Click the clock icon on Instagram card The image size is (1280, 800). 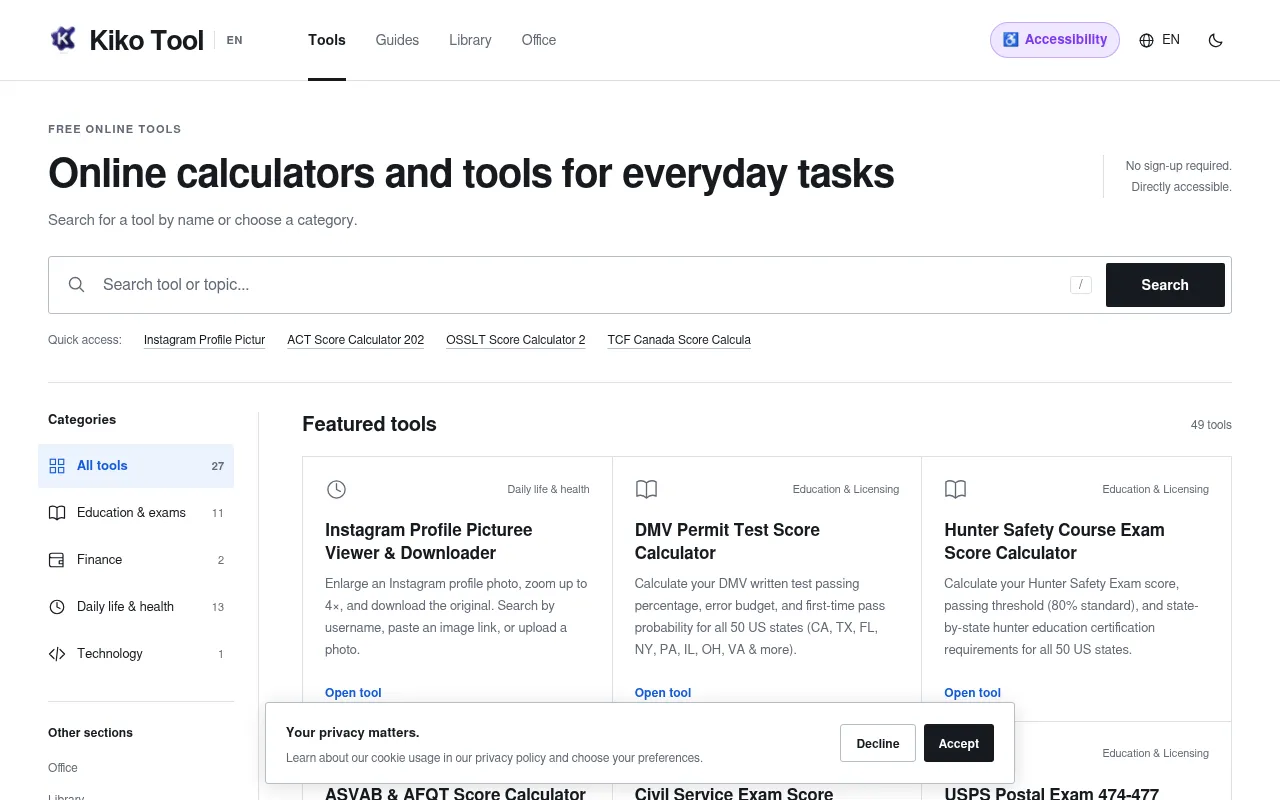point(336,489)
